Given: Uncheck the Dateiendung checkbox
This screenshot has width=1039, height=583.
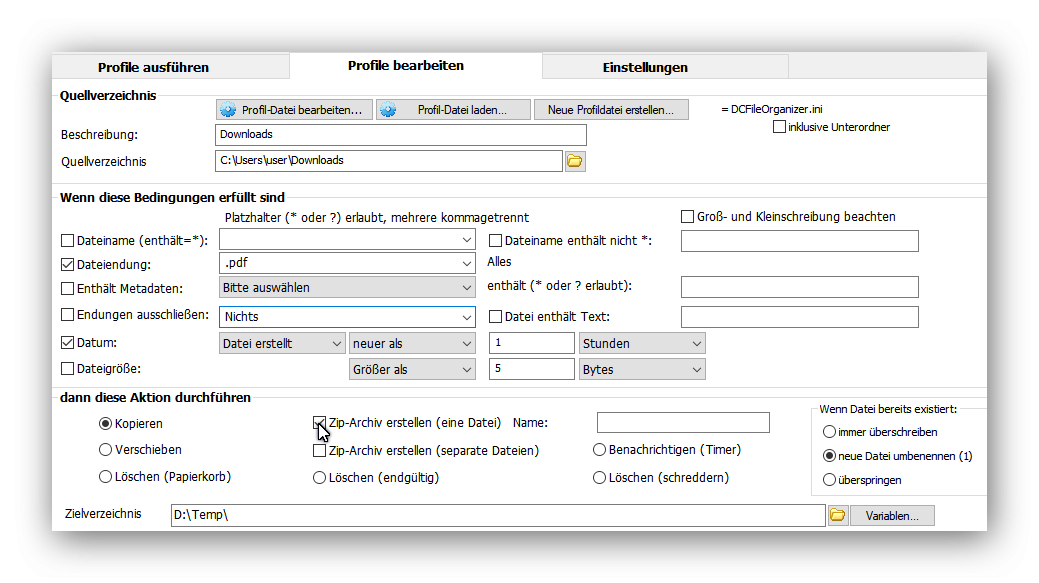Looking at the screenshot, I should pos(68,265).
